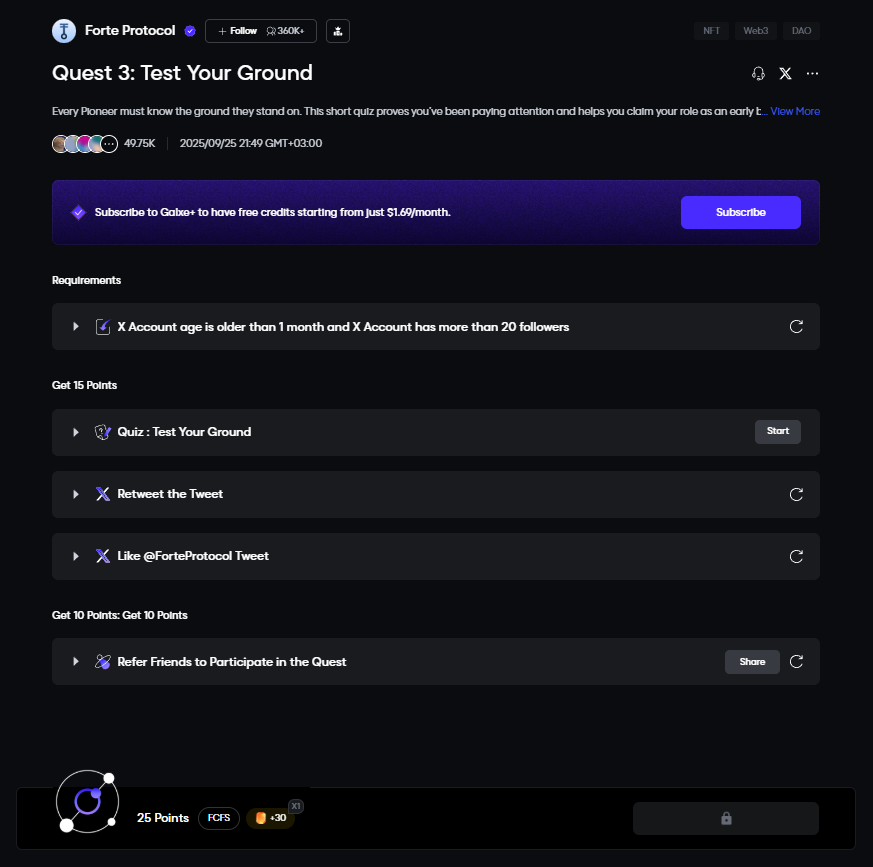This screenshot has width=873, height=867.
Task: Expand the Quiz : Test Your Ground task
Action: (x=76, y=432)
